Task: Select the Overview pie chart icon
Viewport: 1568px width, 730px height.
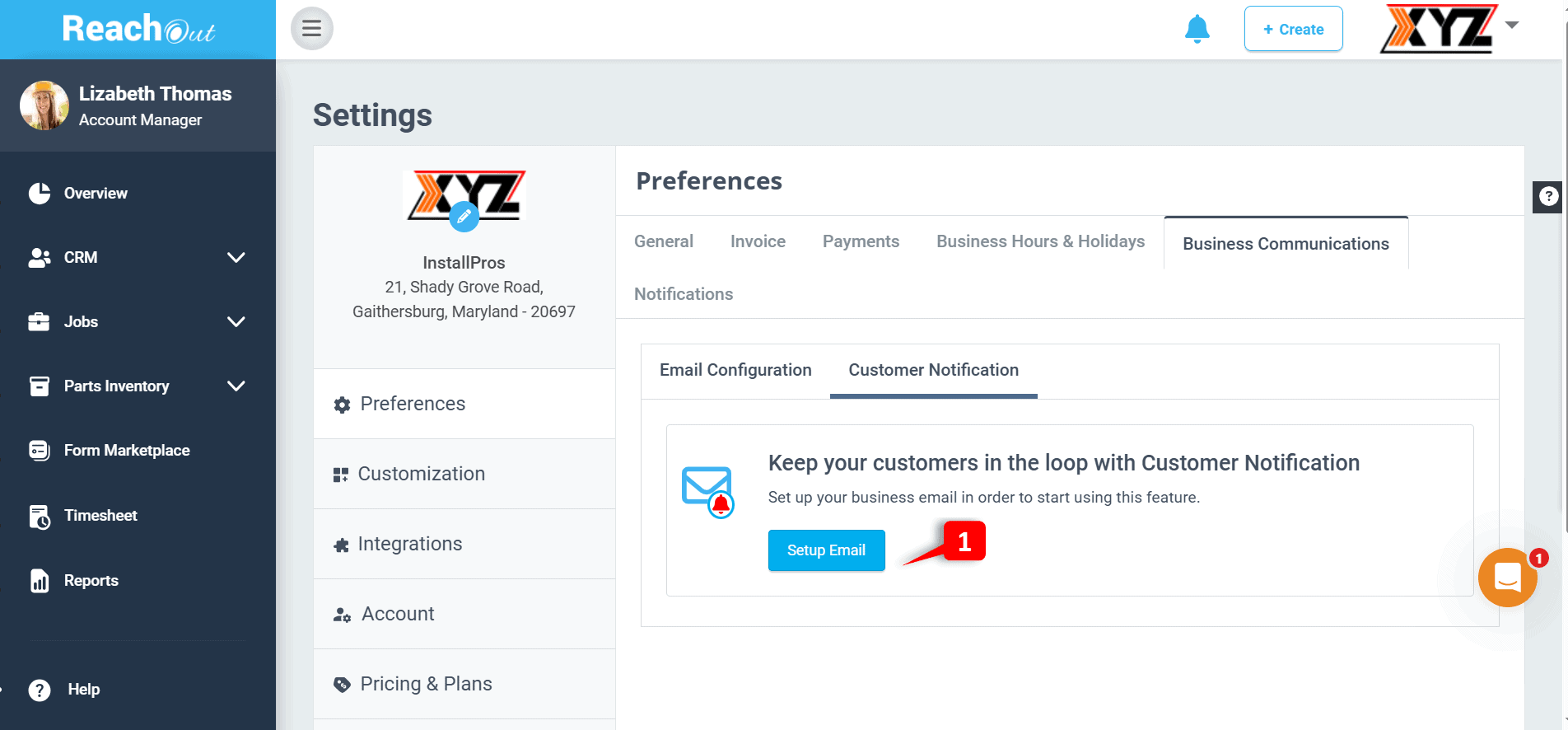Action: pos(39,193)
